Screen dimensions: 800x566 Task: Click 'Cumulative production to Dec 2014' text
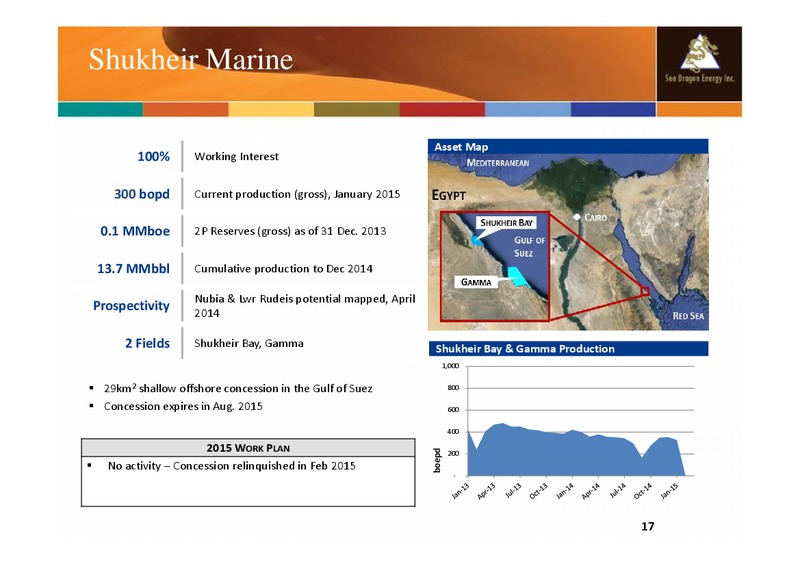coord(284,268)
